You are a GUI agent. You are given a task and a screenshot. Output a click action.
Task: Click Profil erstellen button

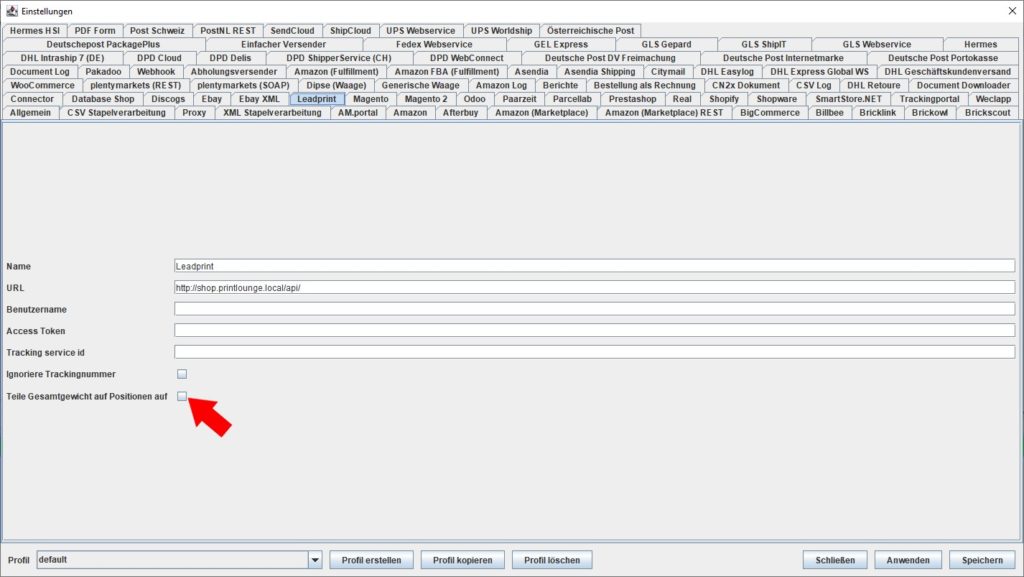(x=371, y=560)
